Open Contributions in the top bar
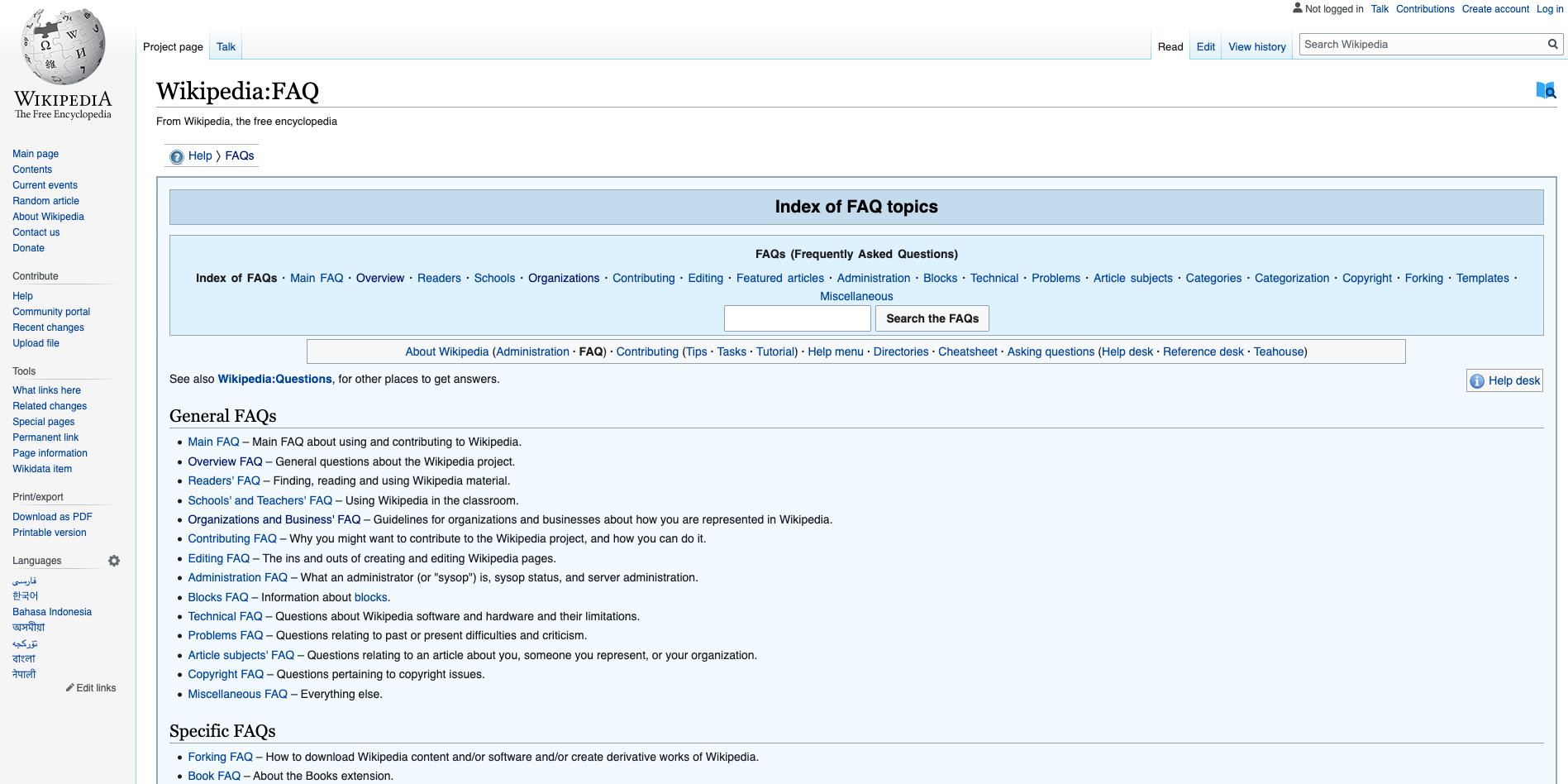Image resolution: width=1568 pixels, height=784 pixels. pyautogui.click(x=1425, y=9)
